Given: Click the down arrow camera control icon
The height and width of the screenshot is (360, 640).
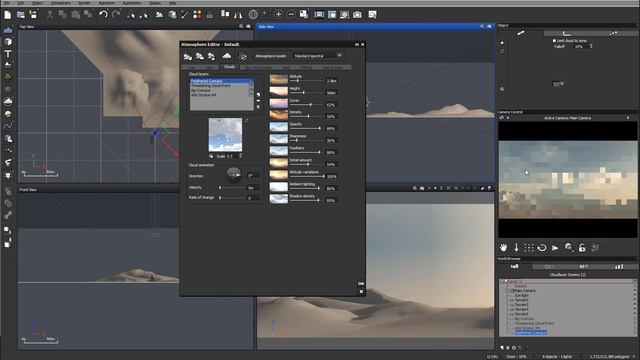Looking at the screenshot, I should point(516,247).
